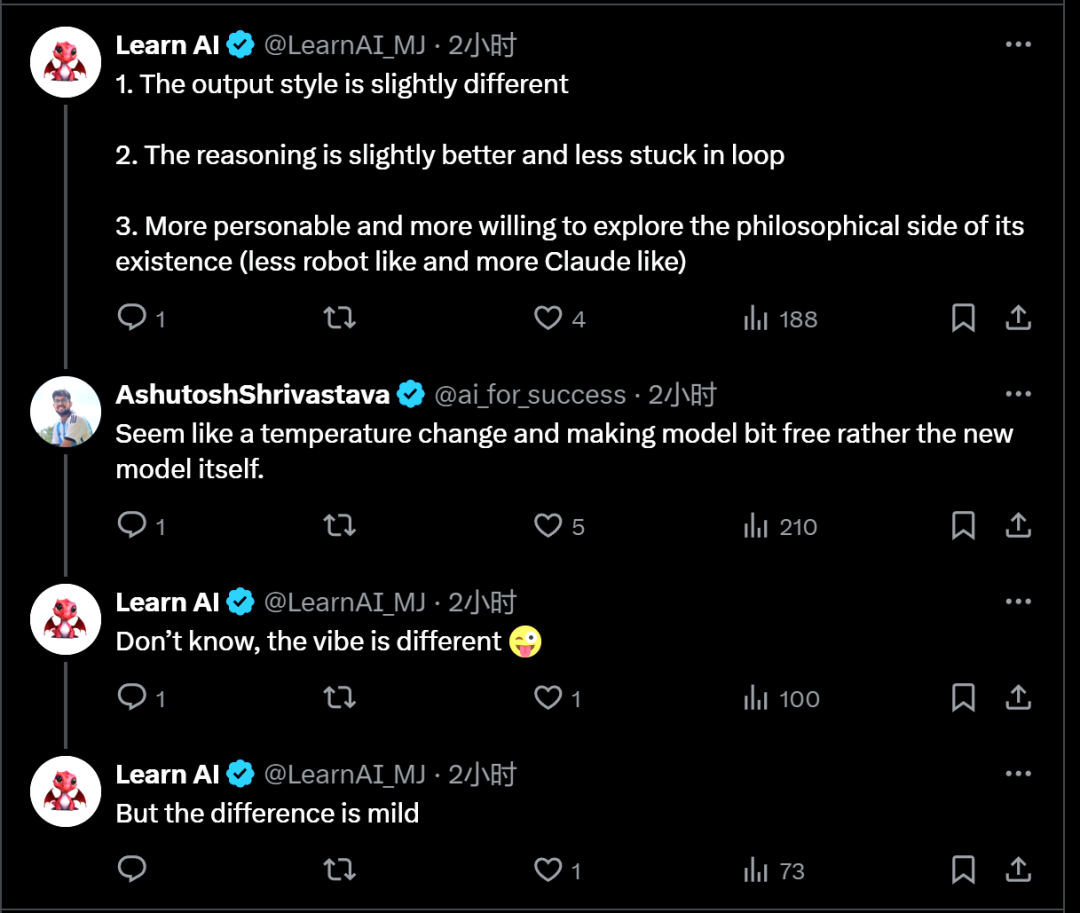Bookmark the first Learn AI tweet

pyautogui.click(x=963, y=317)
